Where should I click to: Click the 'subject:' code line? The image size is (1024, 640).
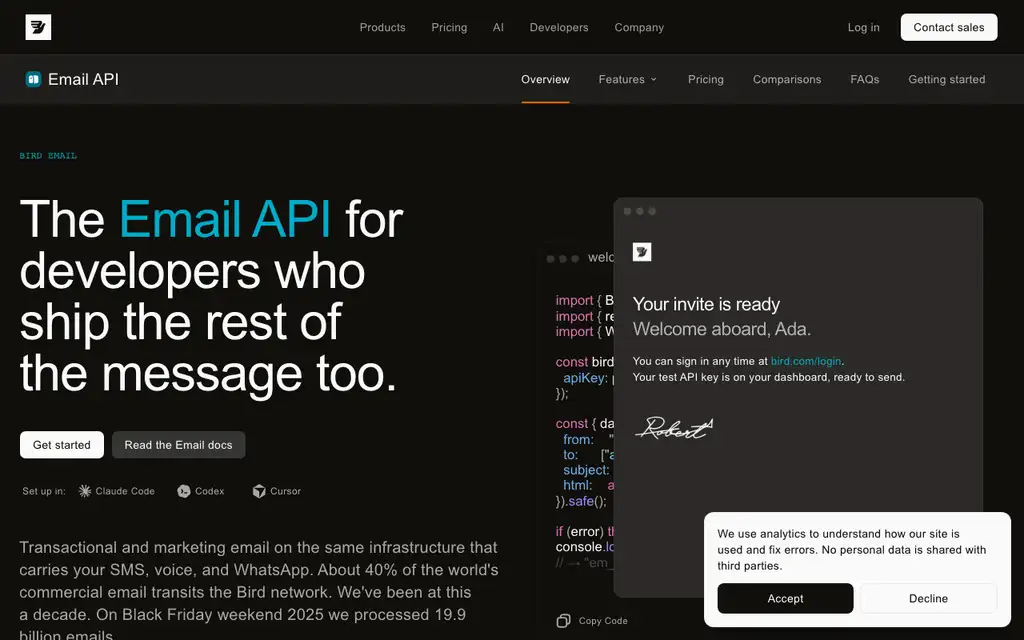(x=586, y=470)
